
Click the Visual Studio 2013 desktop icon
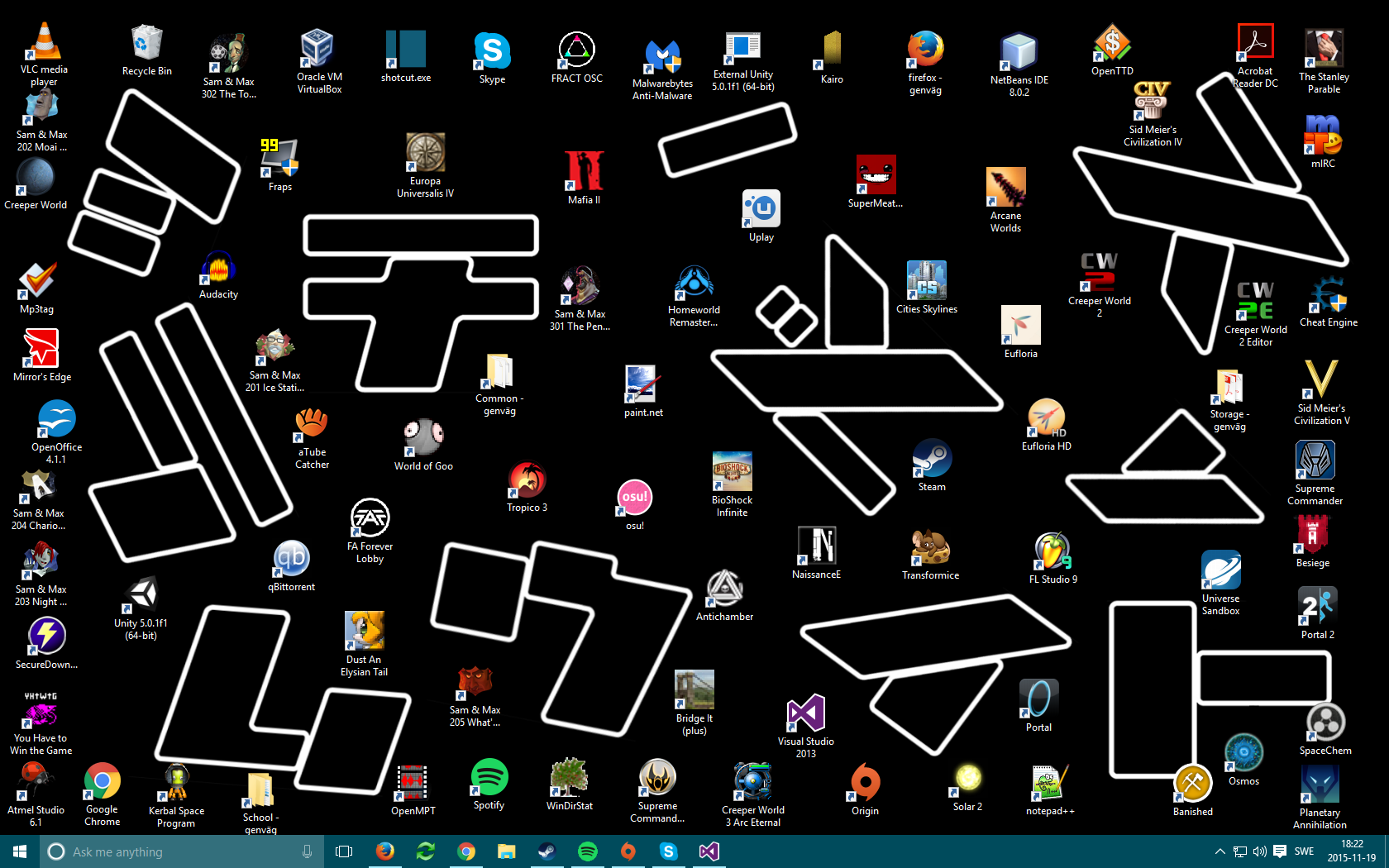(x=805, y=714)
